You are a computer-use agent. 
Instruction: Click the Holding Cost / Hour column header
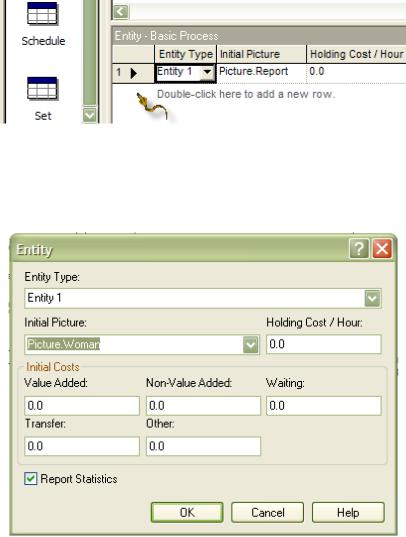[356, 54]
